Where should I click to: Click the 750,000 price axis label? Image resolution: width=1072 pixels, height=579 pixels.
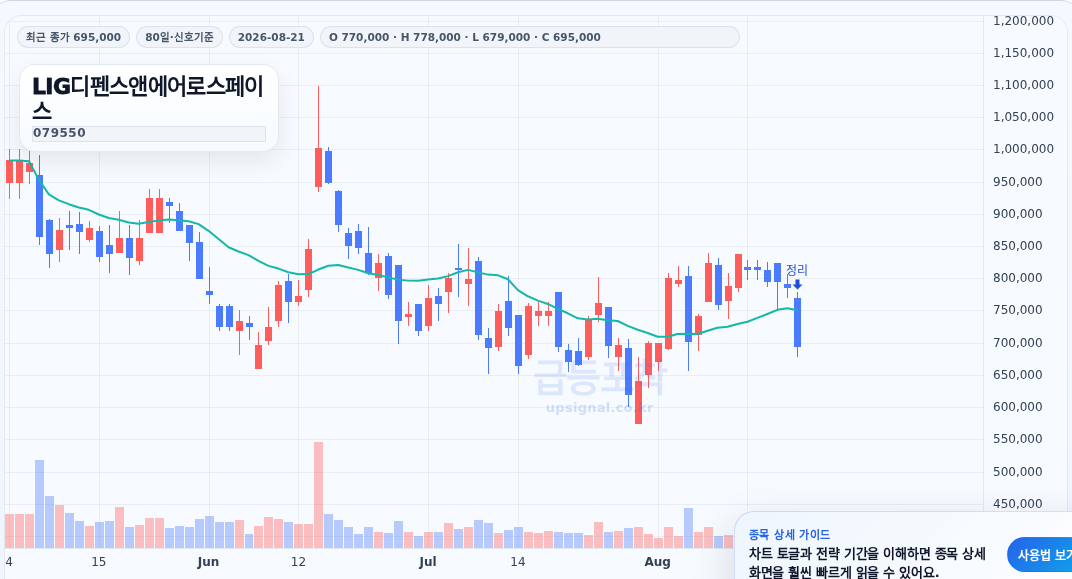(x=1017, y=310)
